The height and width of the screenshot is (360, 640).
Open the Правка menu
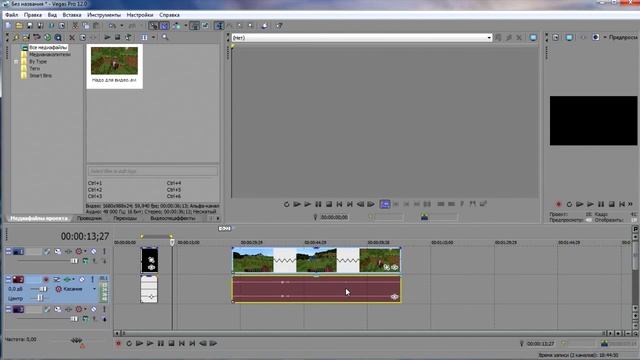(x=33, y=15)
